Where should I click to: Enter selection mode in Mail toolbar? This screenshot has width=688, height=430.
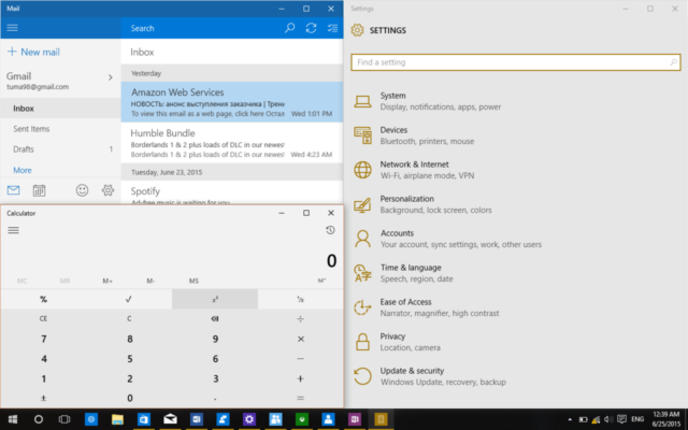pyautogui.click(x=332, y=28)
